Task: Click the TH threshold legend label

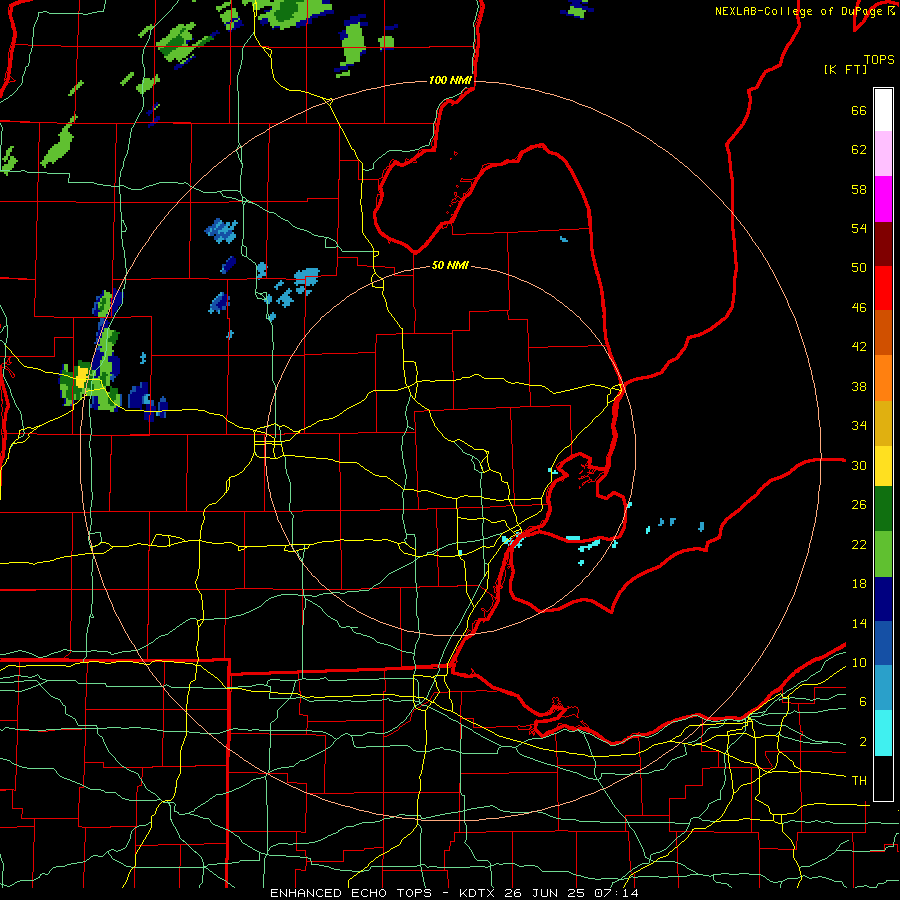Action: [x=859, y=781]
